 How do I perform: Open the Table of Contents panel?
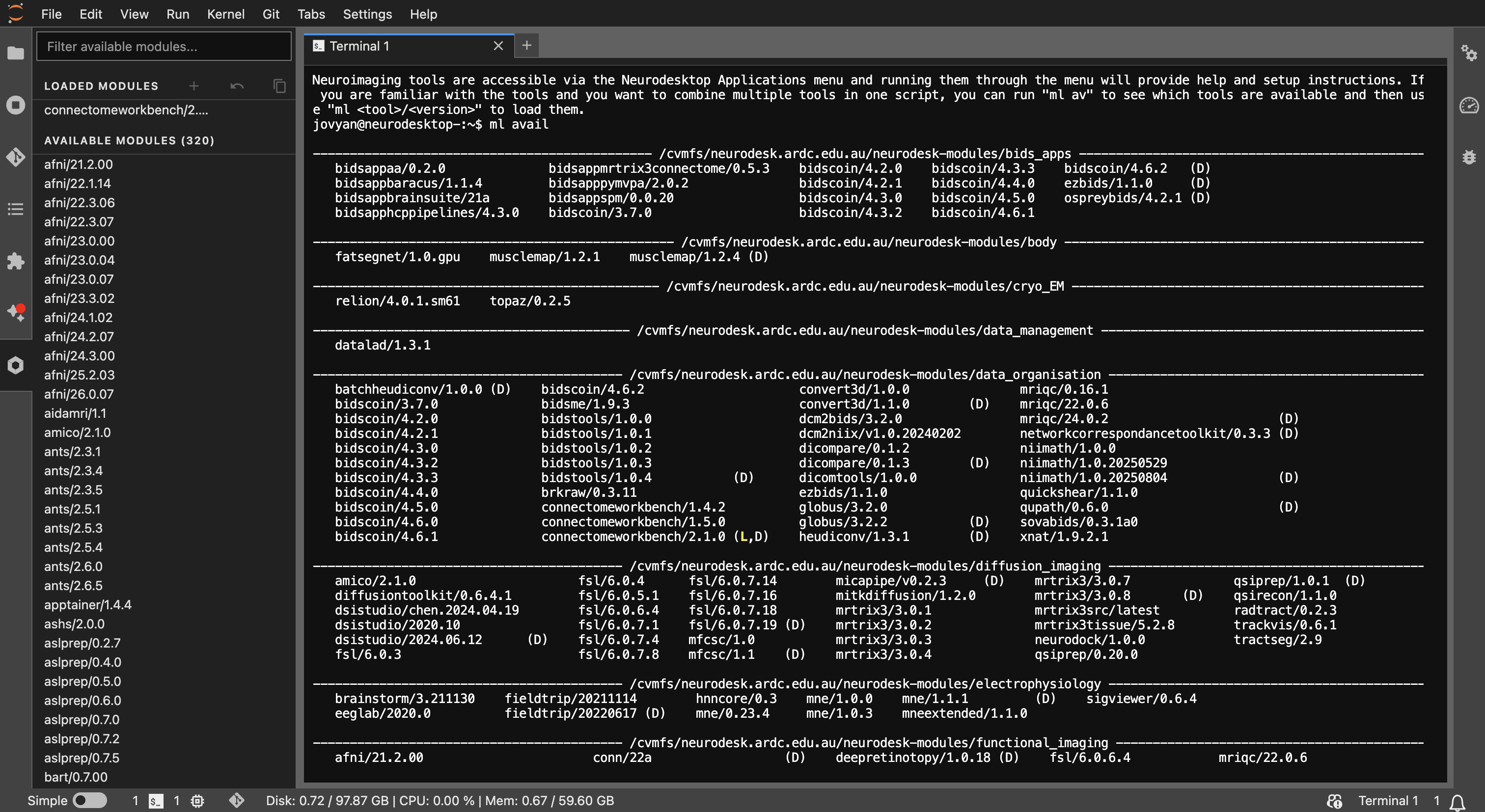click(x=16, y=209)
